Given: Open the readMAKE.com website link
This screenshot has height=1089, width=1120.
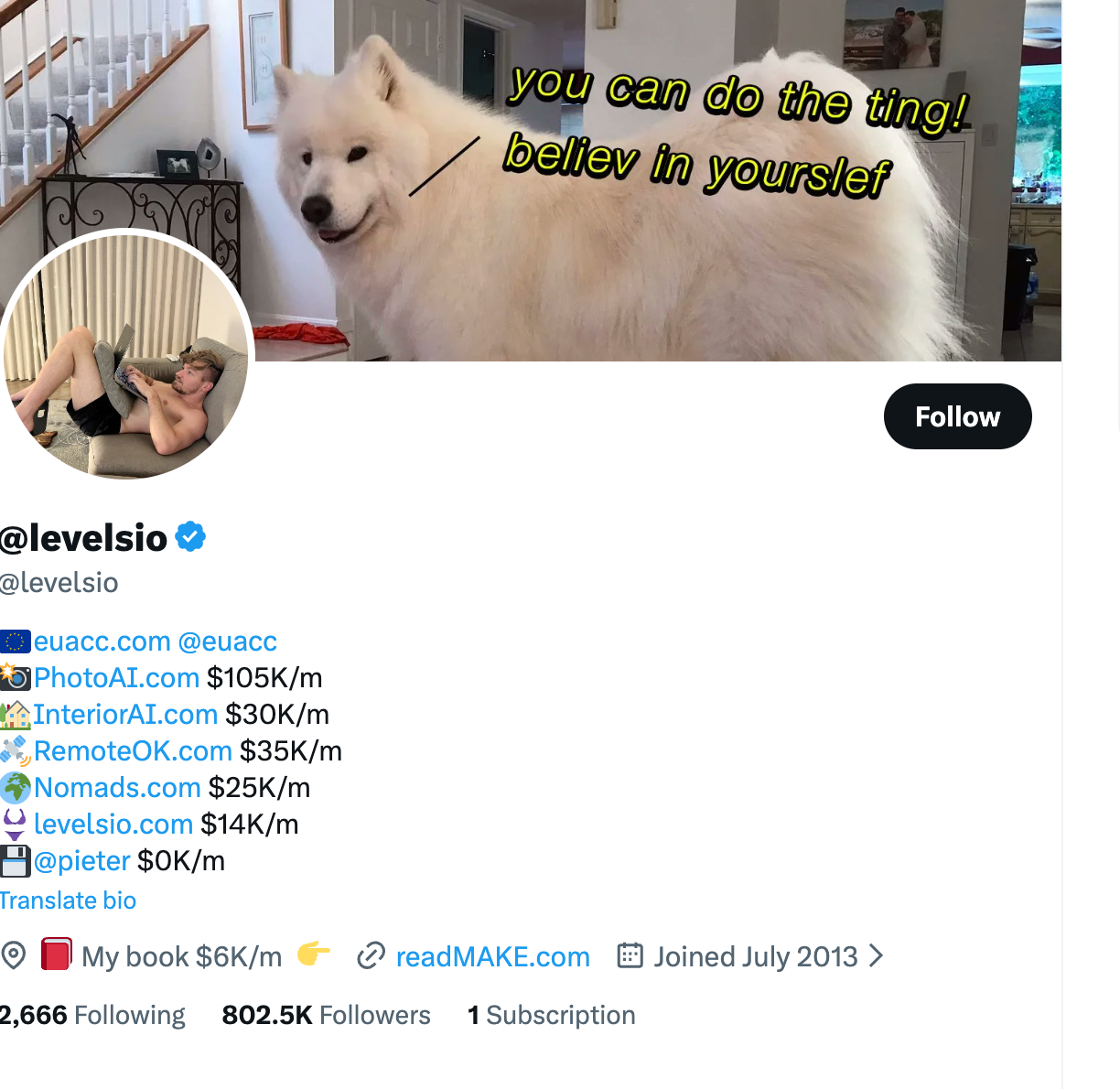Looking at the screenshot, I should click(493, 956).
